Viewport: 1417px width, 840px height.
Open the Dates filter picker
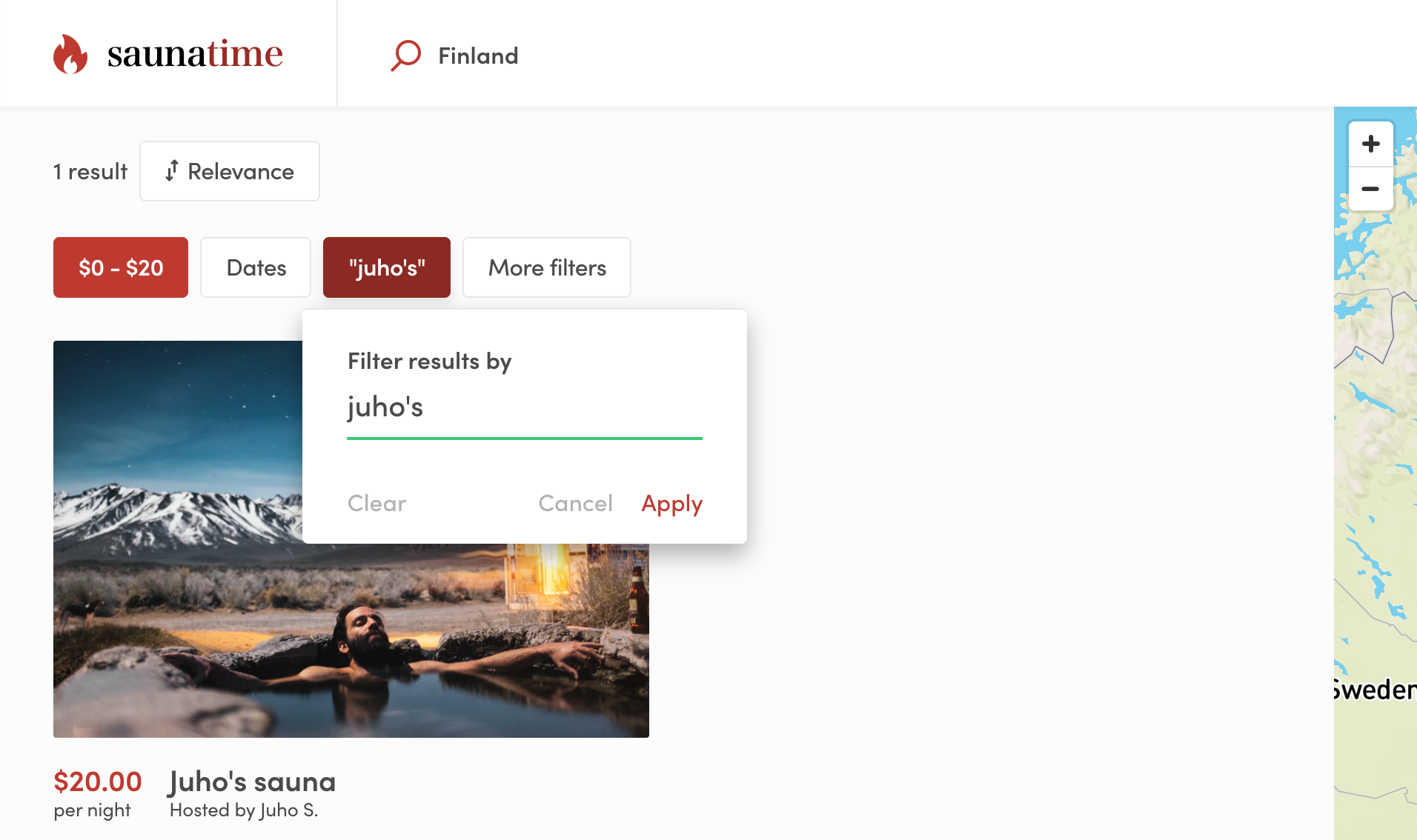255,267
